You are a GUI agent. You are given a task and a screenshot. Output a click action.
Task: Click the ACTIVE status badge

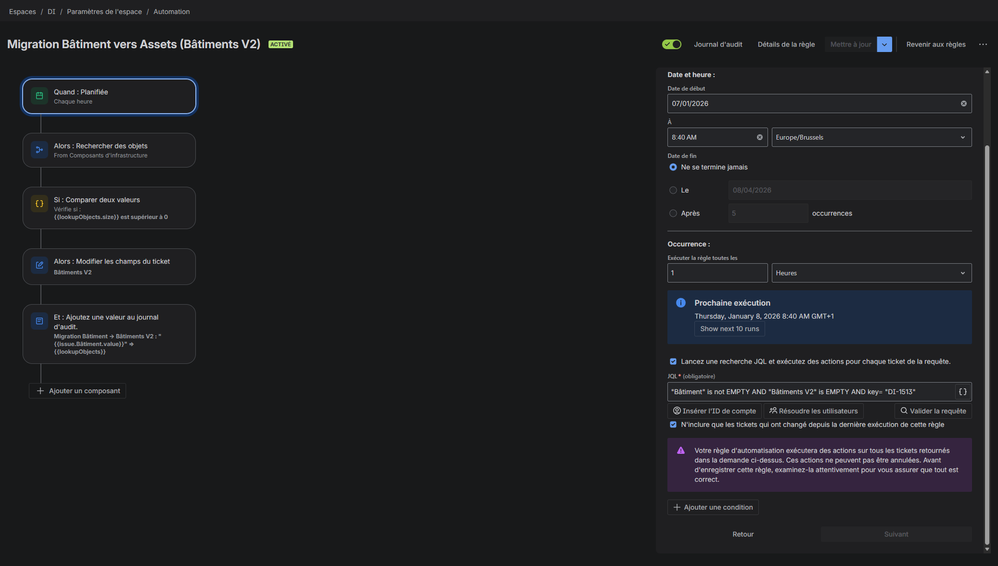pyautogui.click(x=281, y=45)
